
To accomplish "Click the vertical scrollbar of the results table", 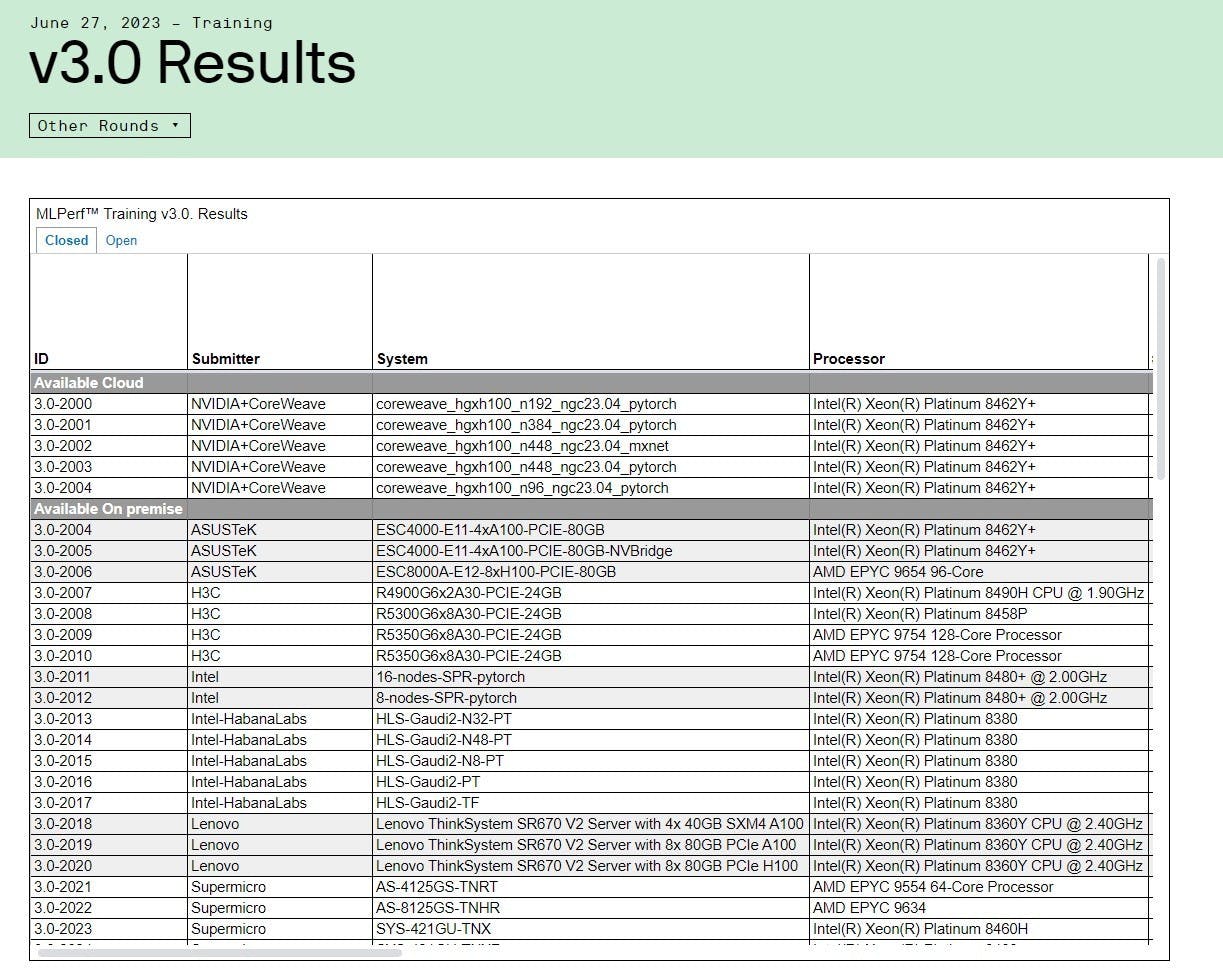I will pyautogui.click(x=1160, y=368).
